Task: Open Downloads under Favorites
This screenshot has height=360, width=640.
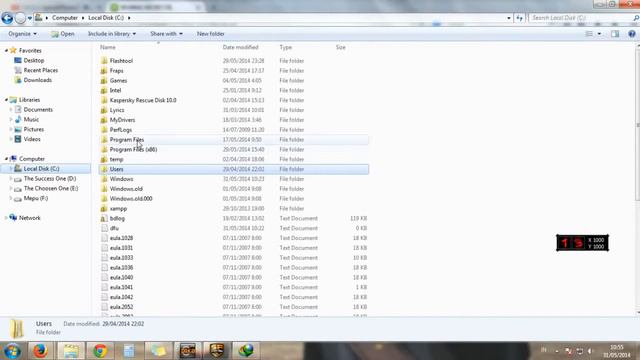Action: pyautogui.click(x=38, y=80)
